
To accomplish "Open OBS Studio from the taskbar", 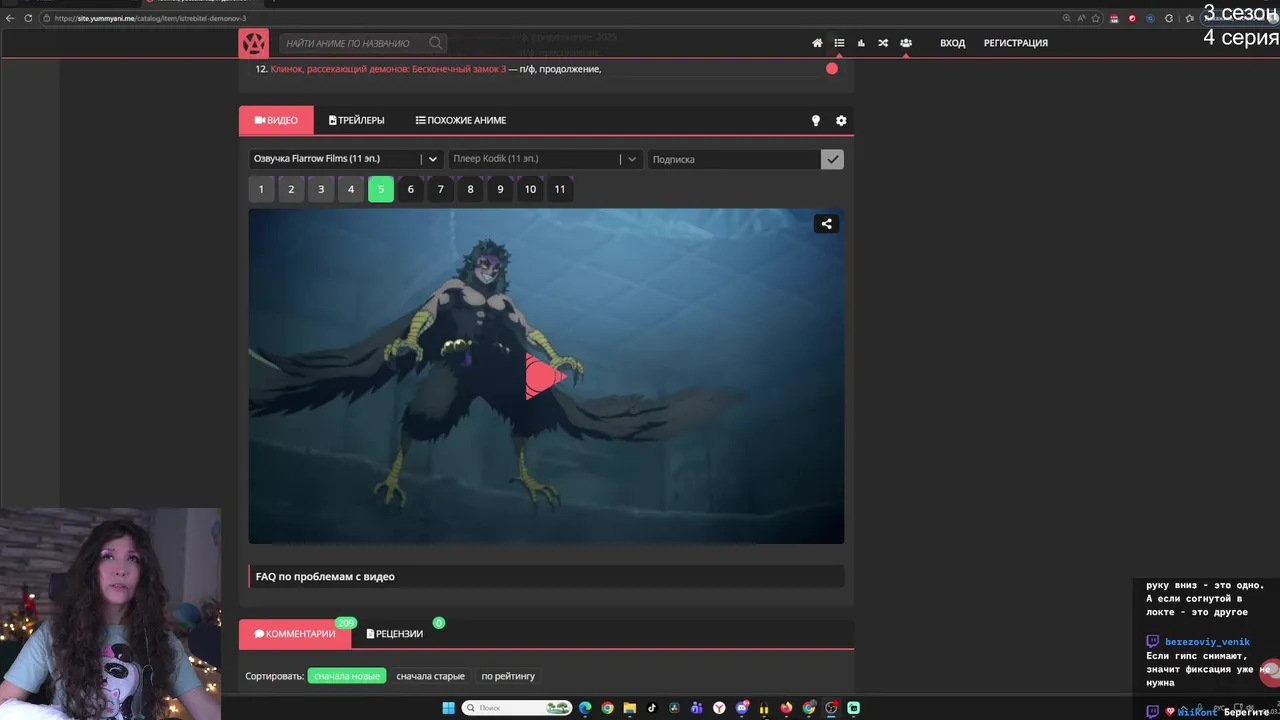I will tap(831, 708).
